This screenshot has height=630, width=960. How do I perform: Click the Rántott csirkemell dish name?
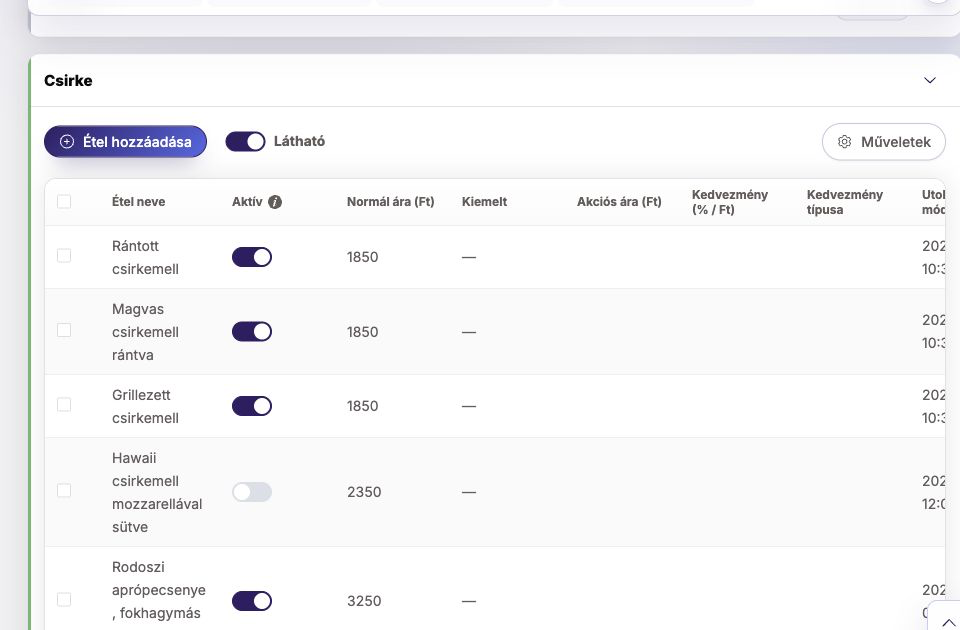pyautogui.click(x=145, y=258)
